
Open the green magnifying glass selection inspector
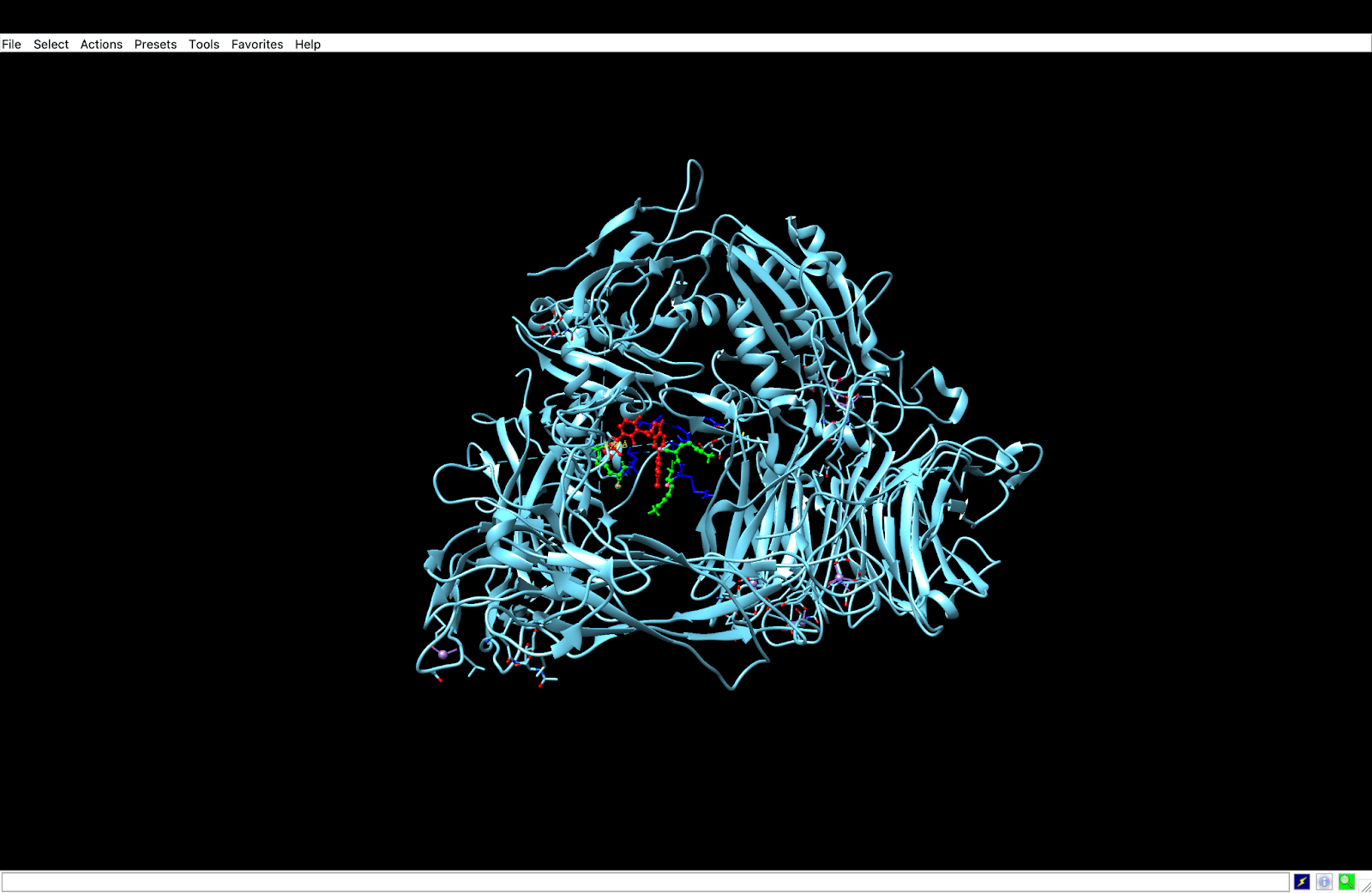[x=1346, y=882]
